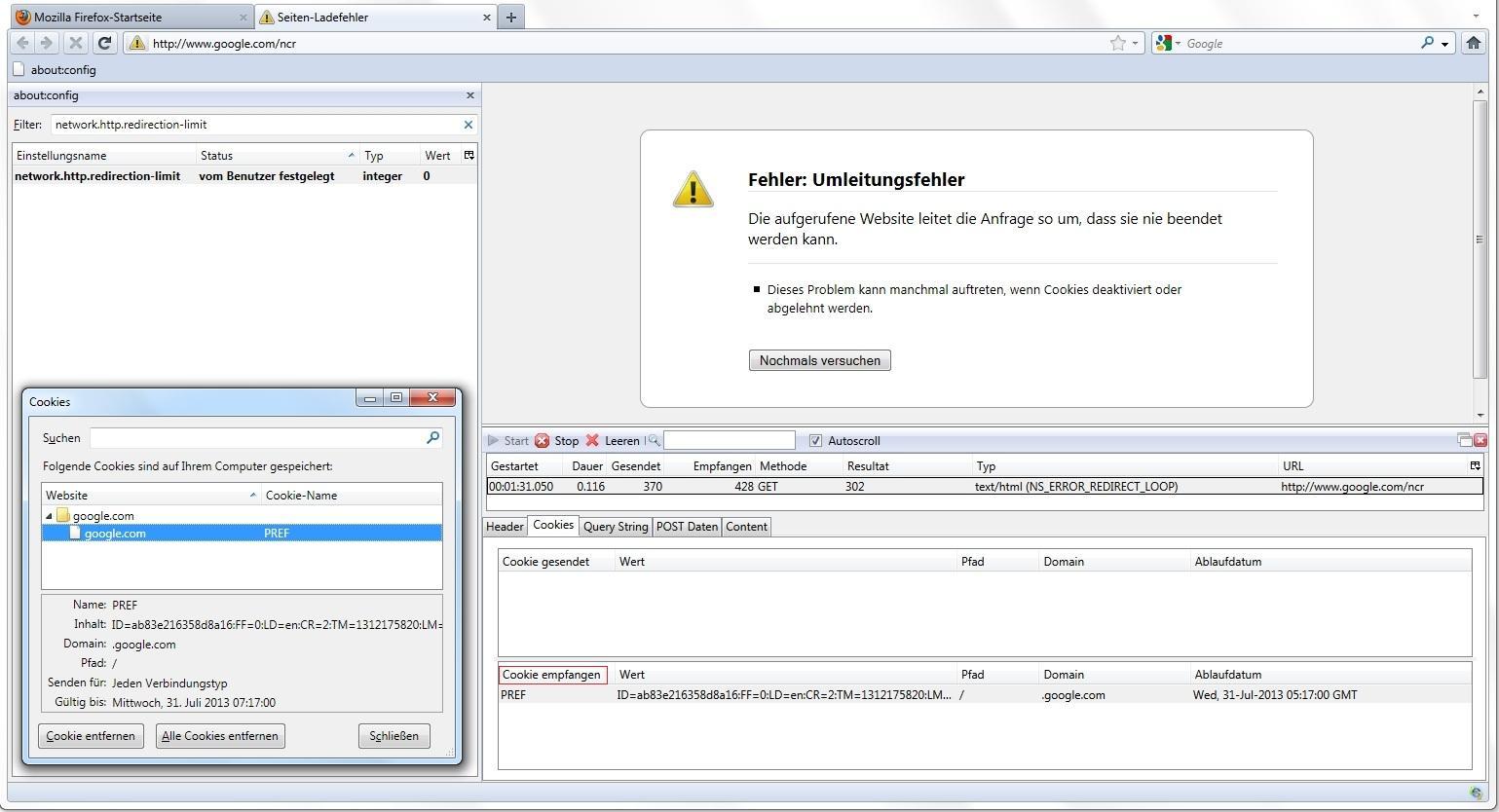Screen dimensions: 1499x812
Task: Minimize the Cookies dialog
Action: click(369, 397)
